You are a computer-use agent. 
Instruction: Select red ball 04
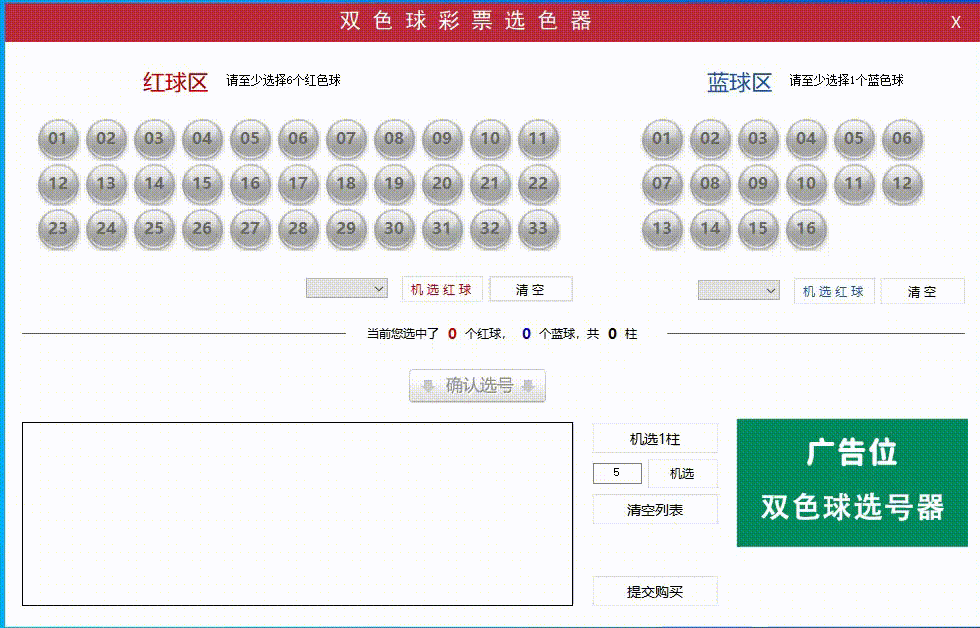[202, 139]
